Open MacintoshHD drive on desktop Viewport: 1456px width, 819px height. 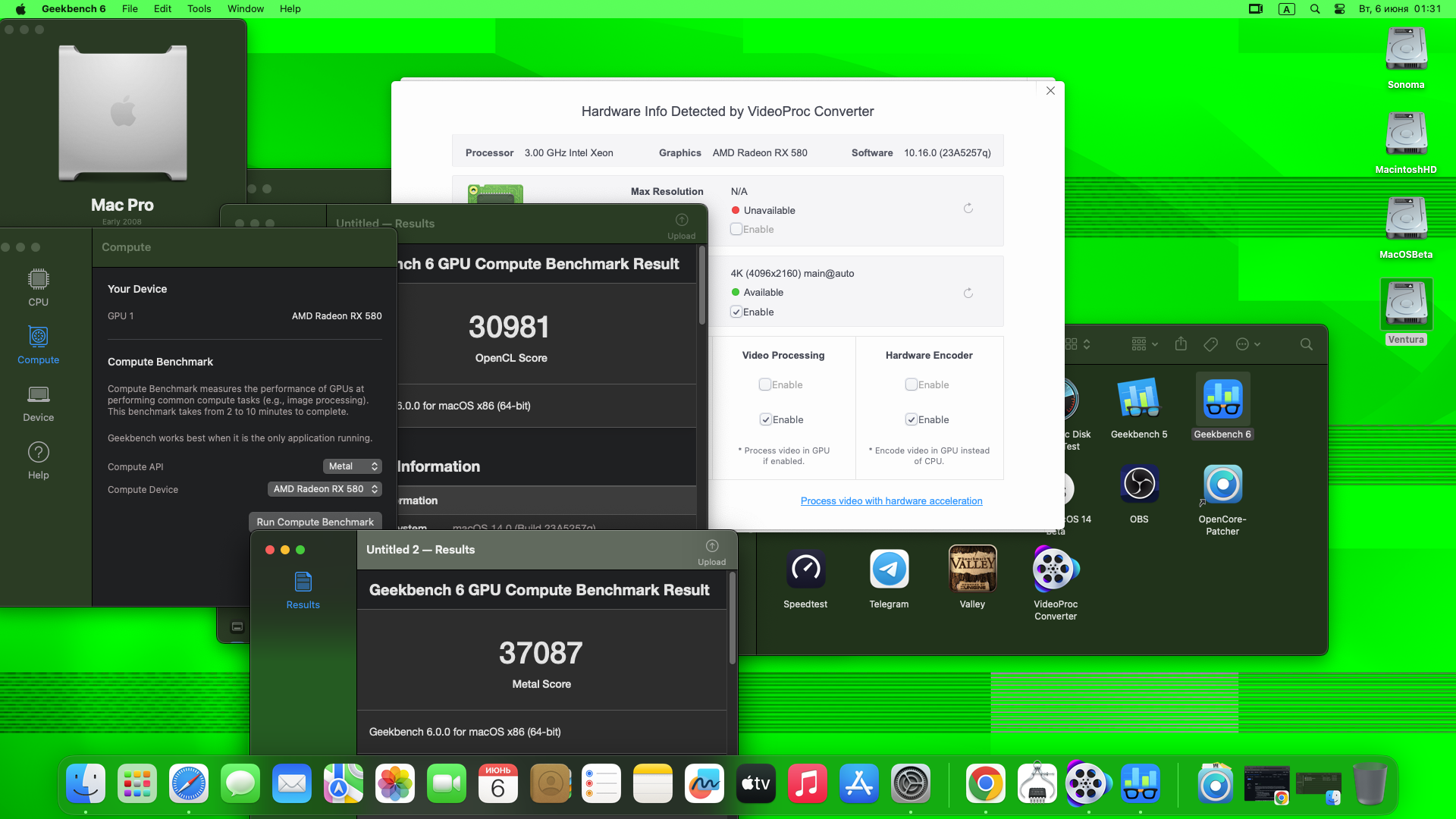[1406, 143]
